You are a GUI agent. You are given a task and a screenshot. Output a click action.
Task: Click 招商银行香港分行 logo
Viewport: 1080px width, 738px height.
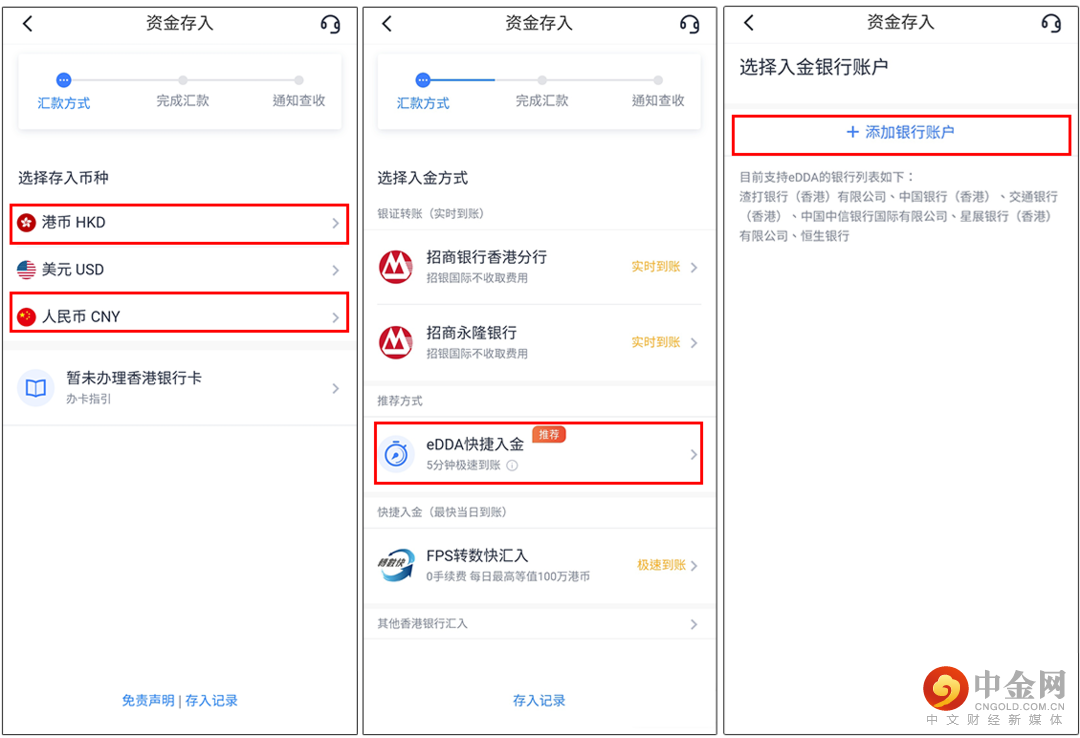point(396,267)
